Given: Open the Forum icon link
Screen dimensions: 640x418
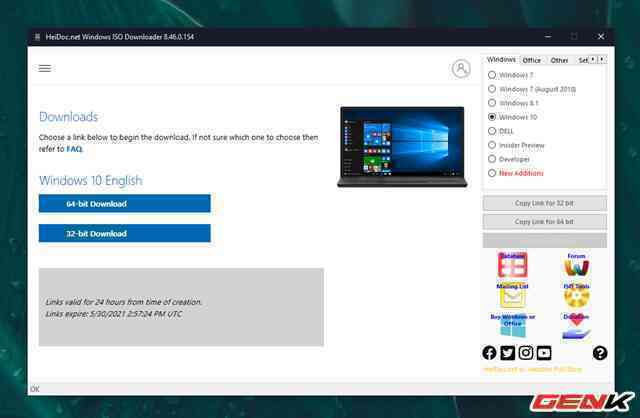Looking at the screenshot, I should click(576, 265).
